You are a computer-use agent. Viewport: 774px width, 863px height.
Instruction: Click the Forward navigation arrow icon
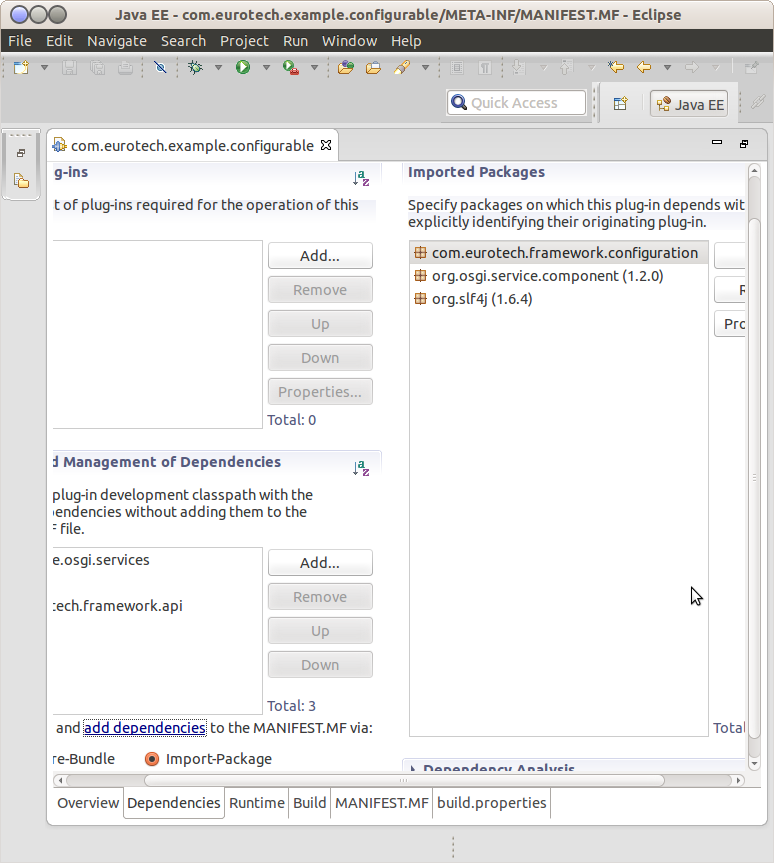pos(692,68)
